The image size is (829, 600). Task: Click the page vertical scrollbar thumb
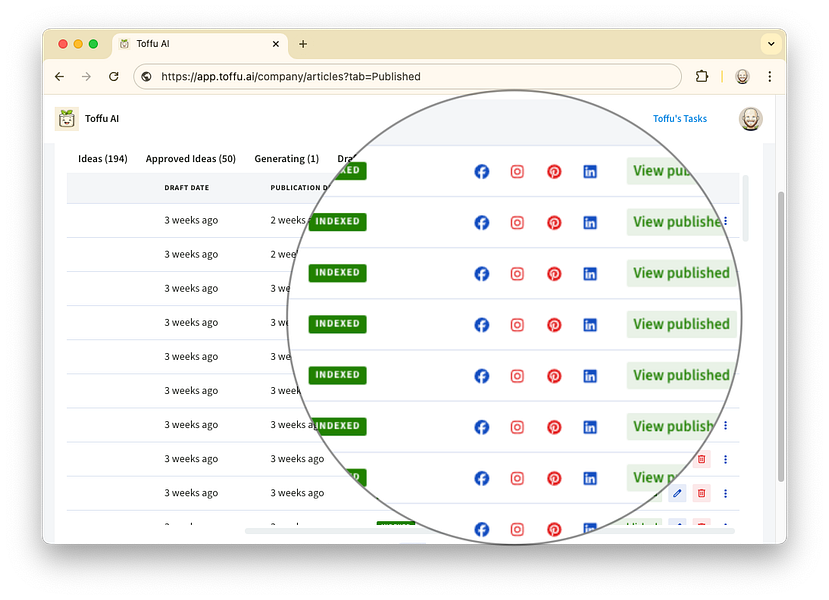point(781,337)
